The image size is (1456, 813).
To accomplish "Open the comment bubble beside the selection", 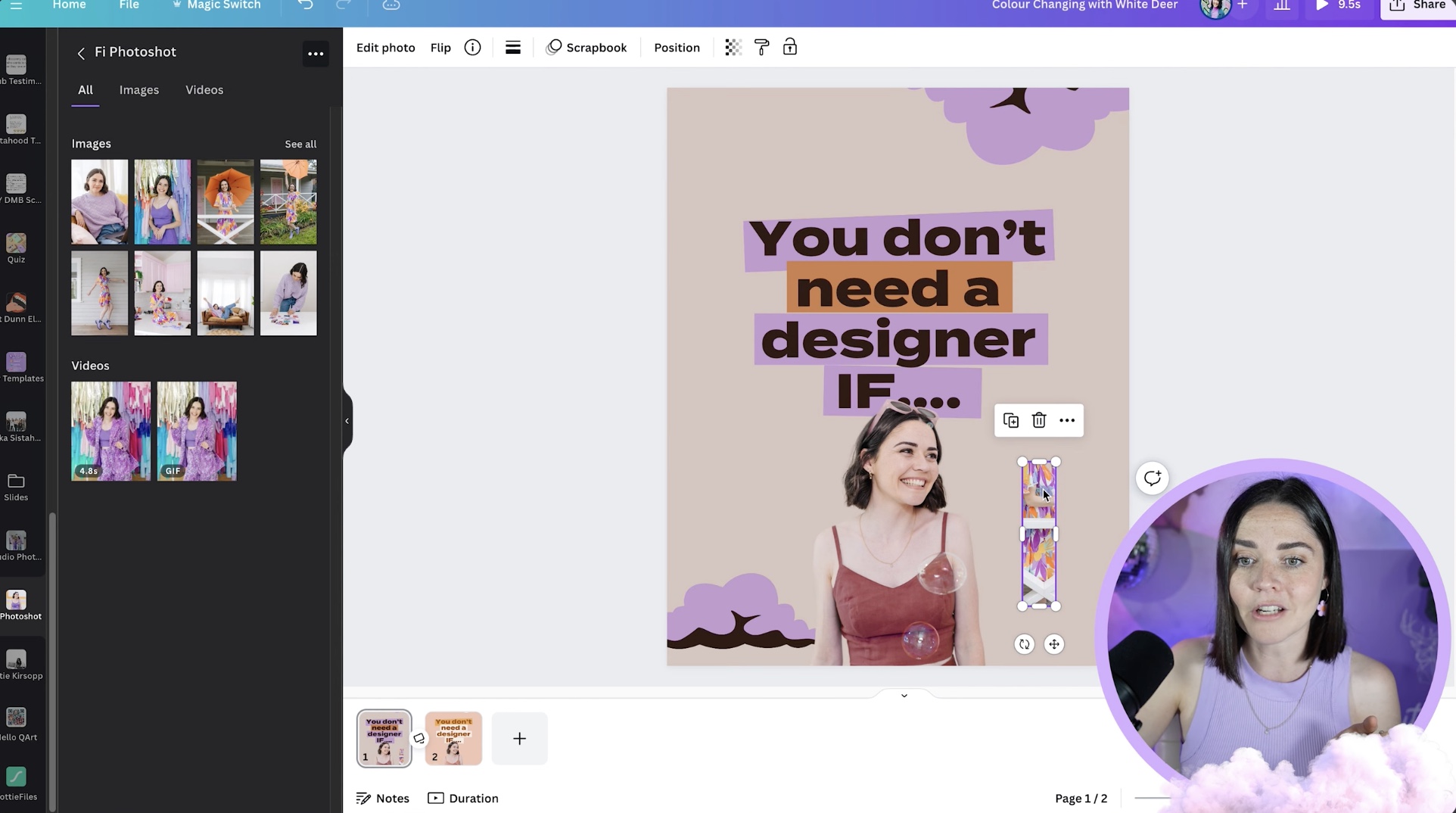I will click(x=1152, y=478).
